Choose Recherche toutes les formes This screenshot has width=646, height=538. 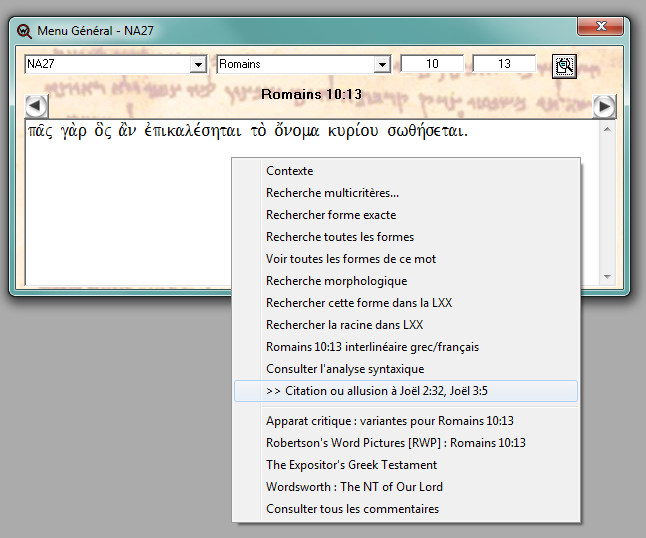point(406,237)
